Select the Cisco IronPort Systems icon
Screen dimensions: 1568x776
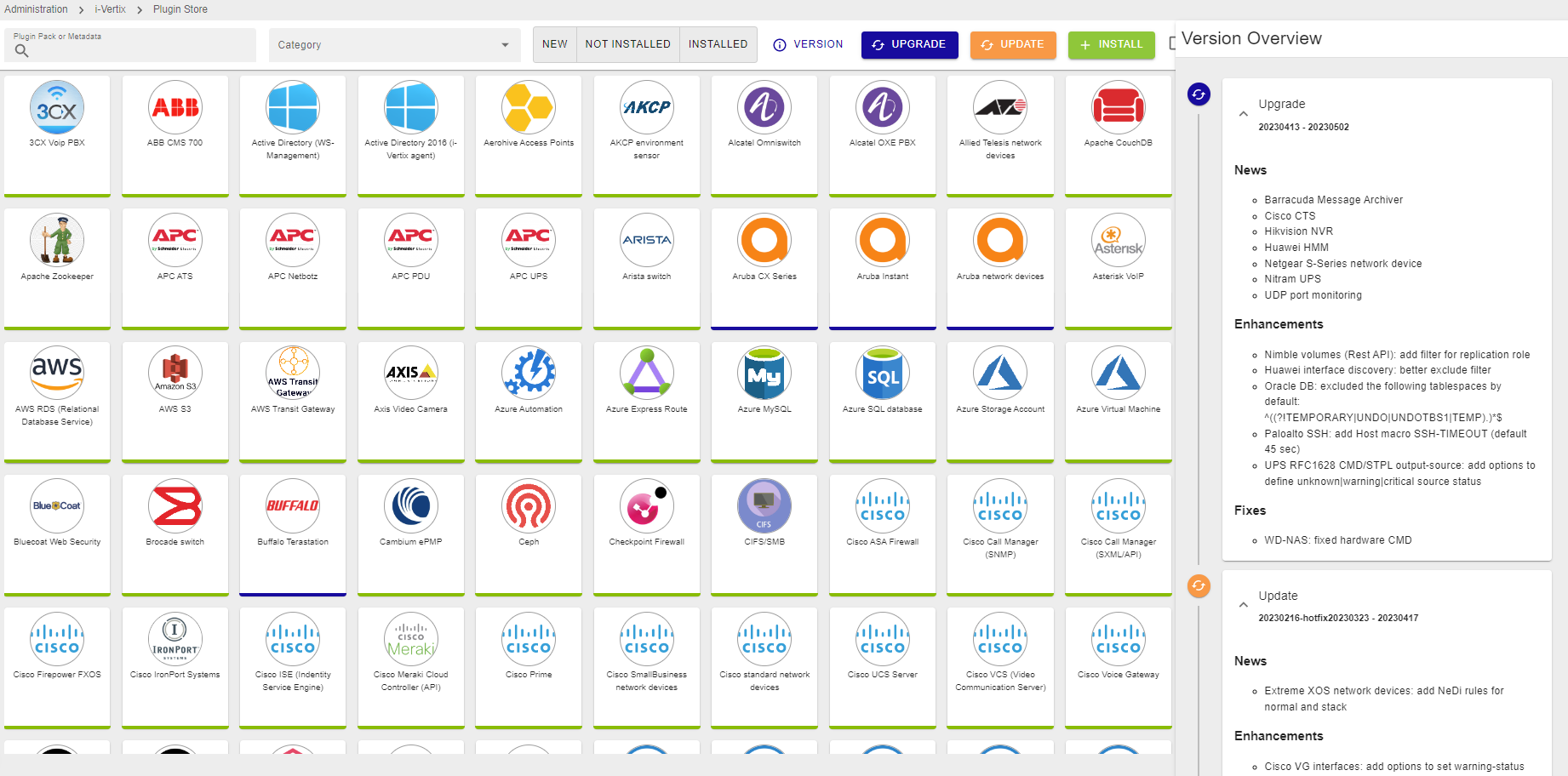[175, 639]
